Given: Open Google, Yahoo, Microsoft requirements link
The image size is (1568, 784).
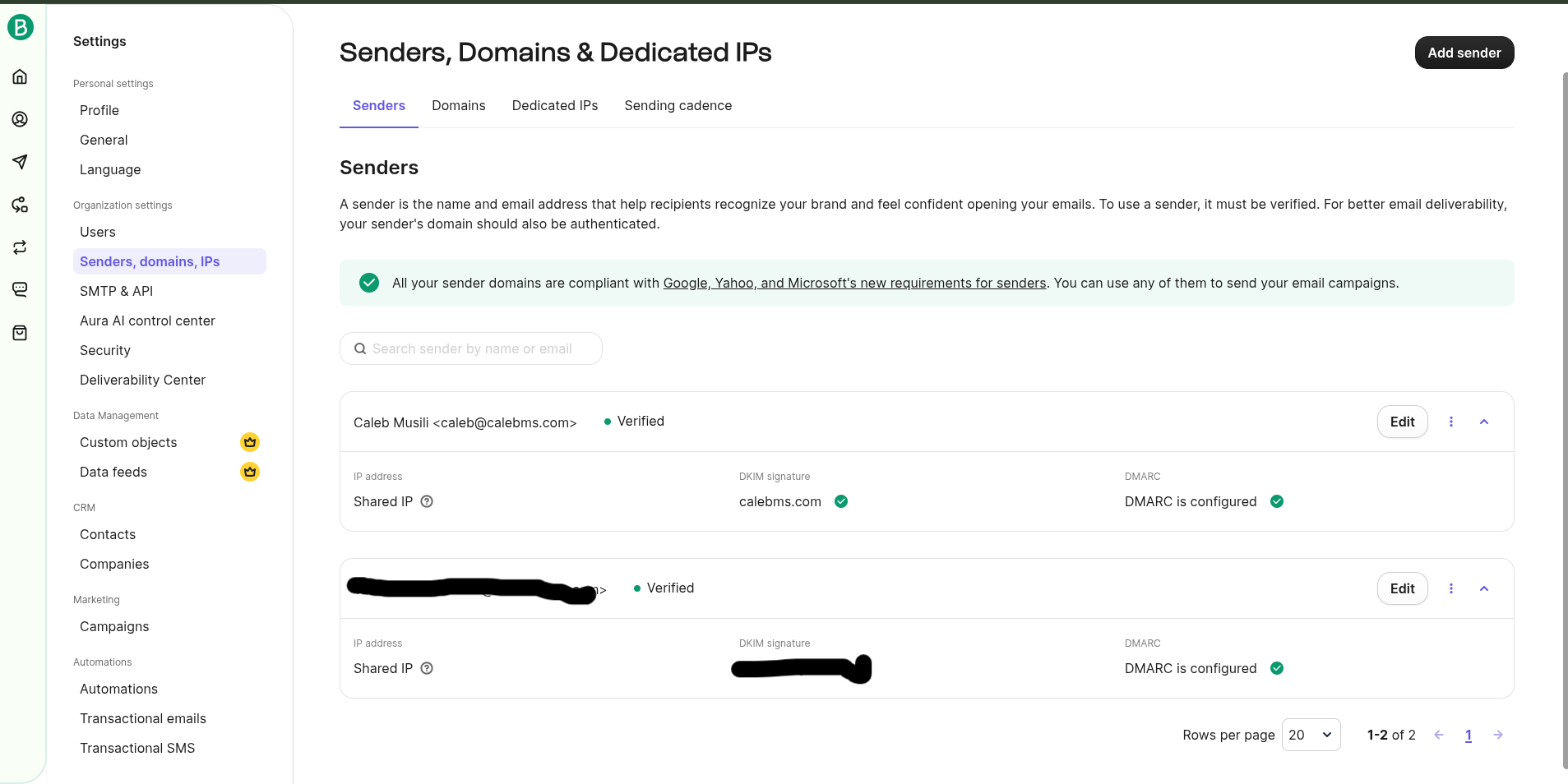Looking at the screenshot, I should pyautogui.click(x=854, y=283).
